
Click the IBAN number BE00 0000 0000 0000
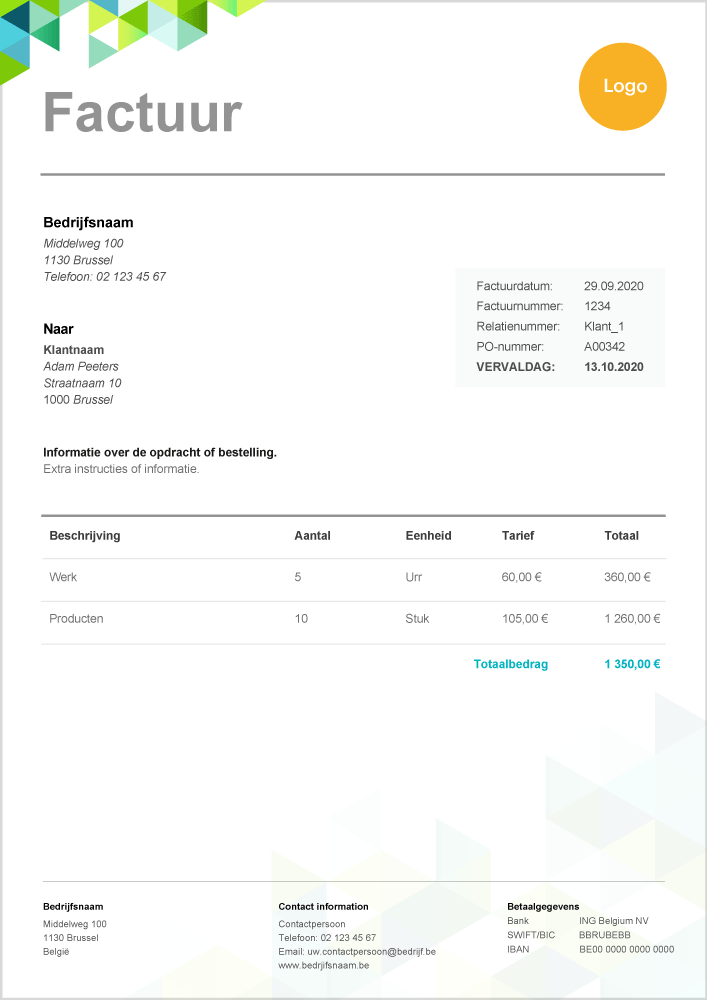point(626,950)
